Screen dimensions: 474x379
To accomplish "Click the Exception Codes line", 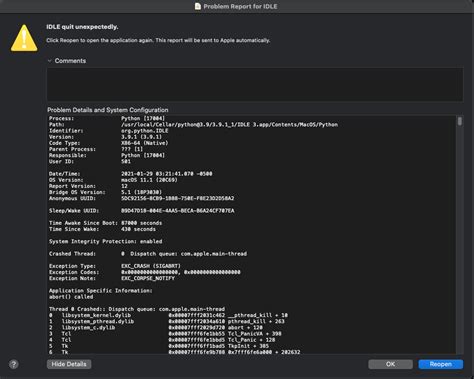I will coord(144,272).
